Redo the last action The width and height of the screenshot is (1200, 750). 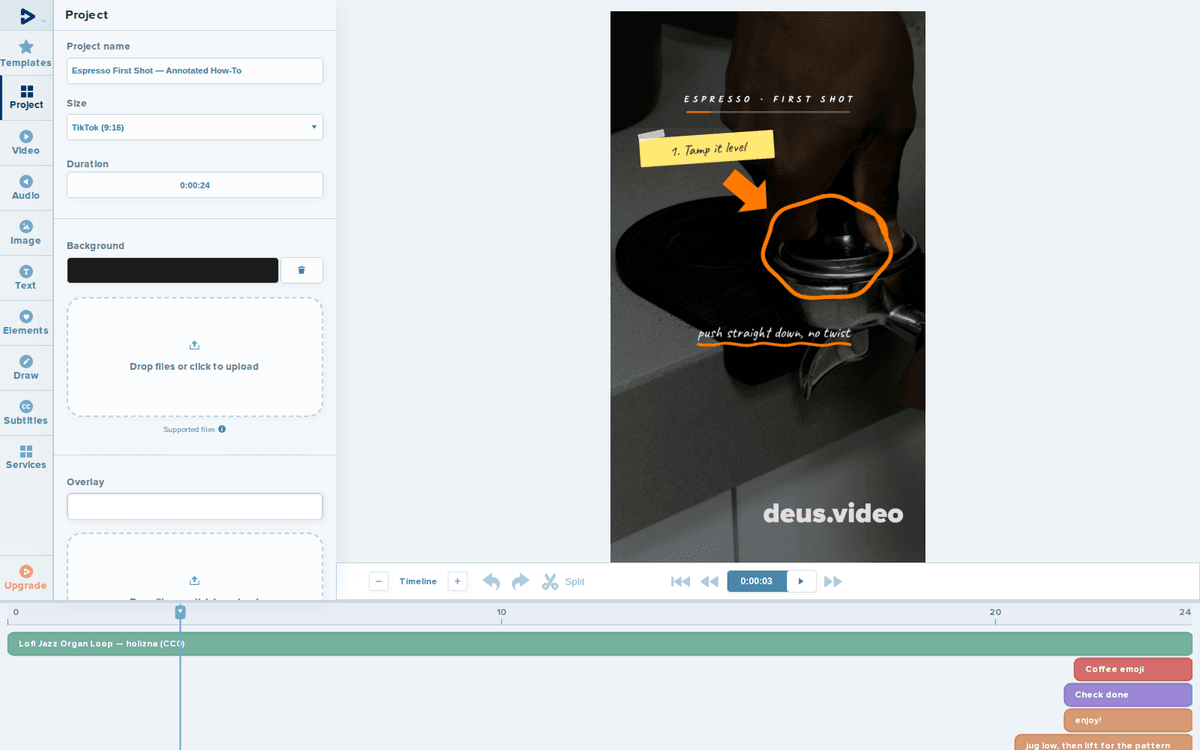coord(520,581)
